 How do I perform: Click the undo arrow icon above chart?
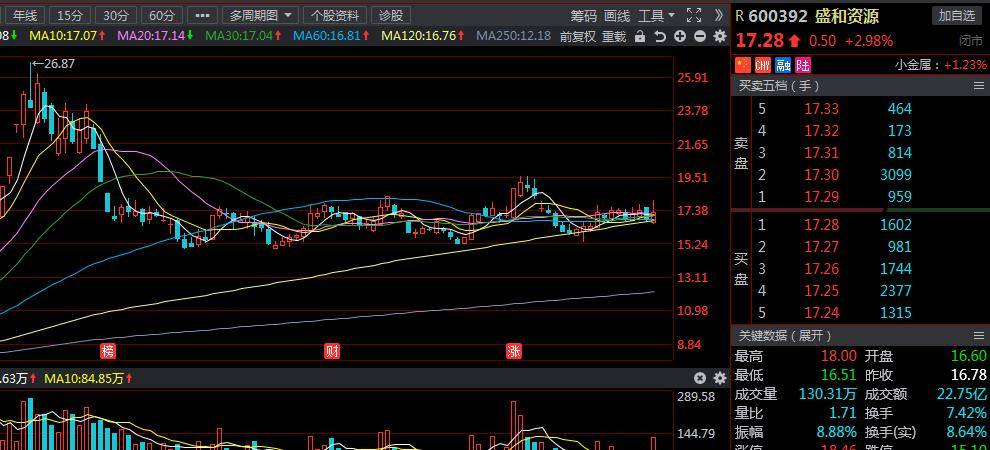tap(660, 36)
